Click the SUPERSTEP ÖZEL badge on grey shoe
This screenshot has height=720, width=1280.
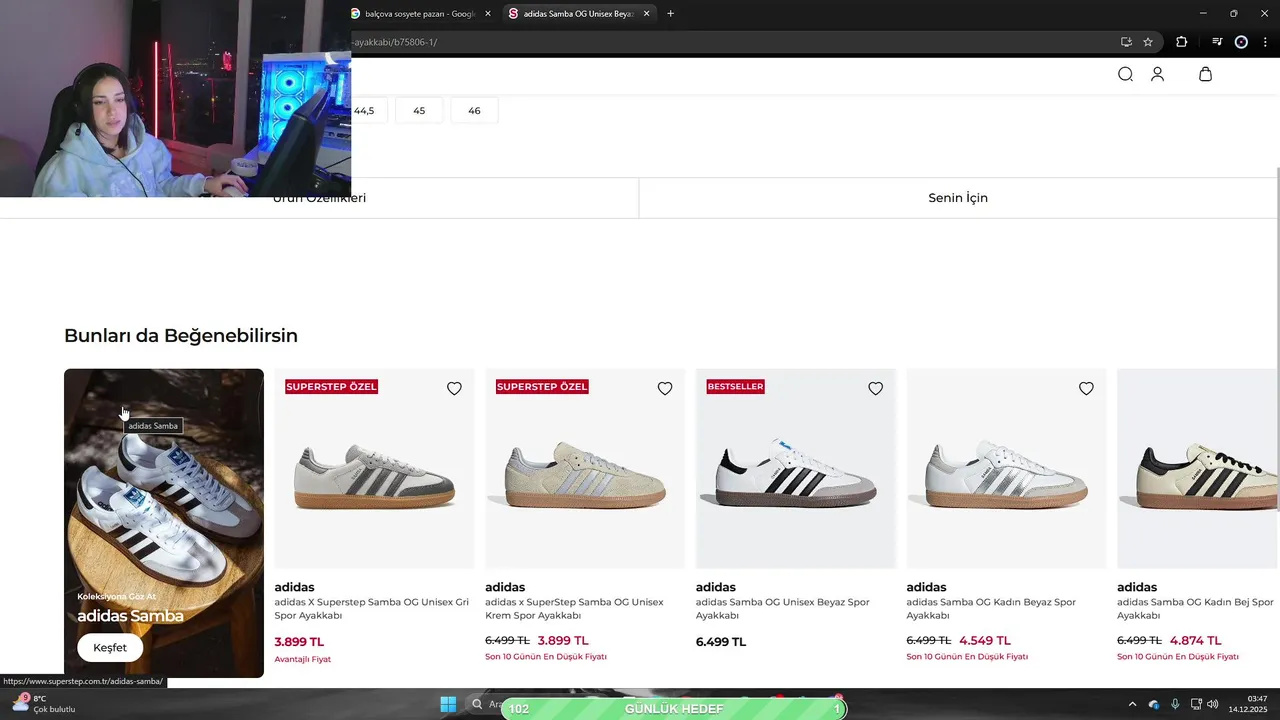[x=331, y=387]
